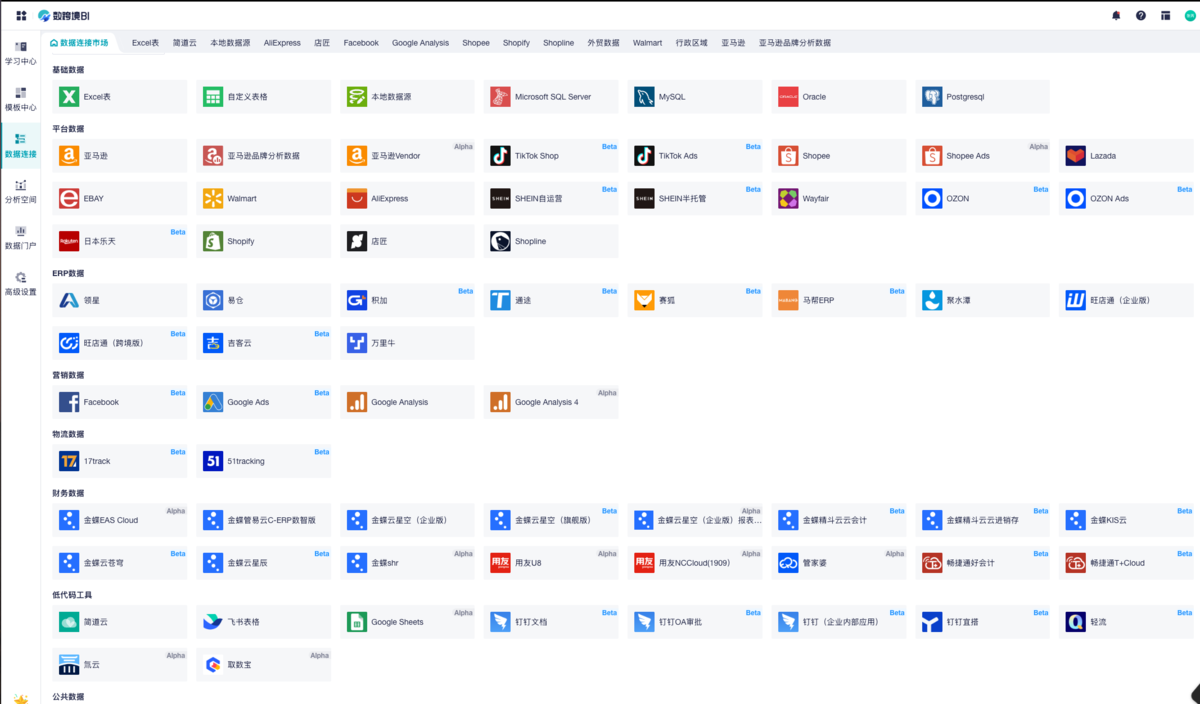Select the 亚马逊品牌分析数据 tab
The width and height of the screenshot is (1200, 704).
coord(794,43)
